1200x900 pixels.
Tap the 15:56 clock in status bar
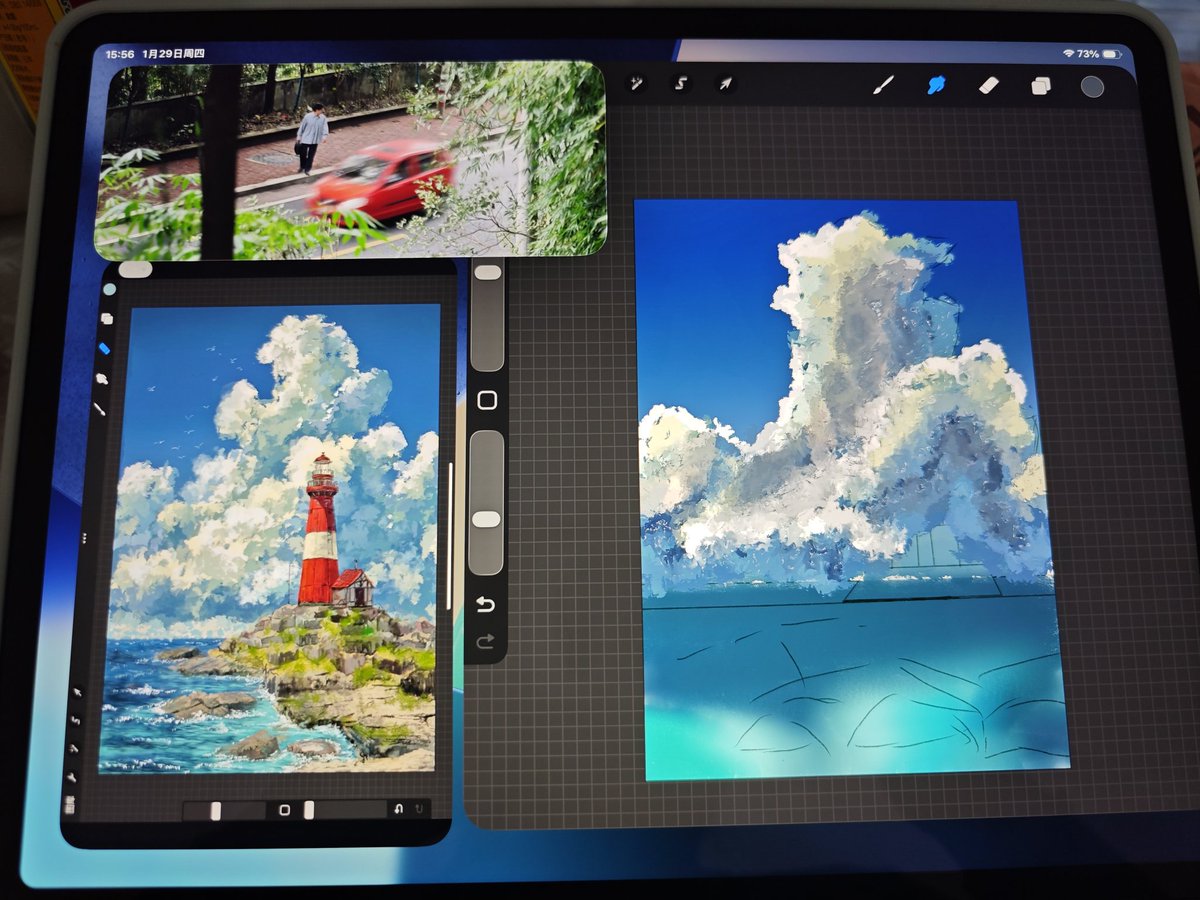pyautogui.click(x=120, y=53)
